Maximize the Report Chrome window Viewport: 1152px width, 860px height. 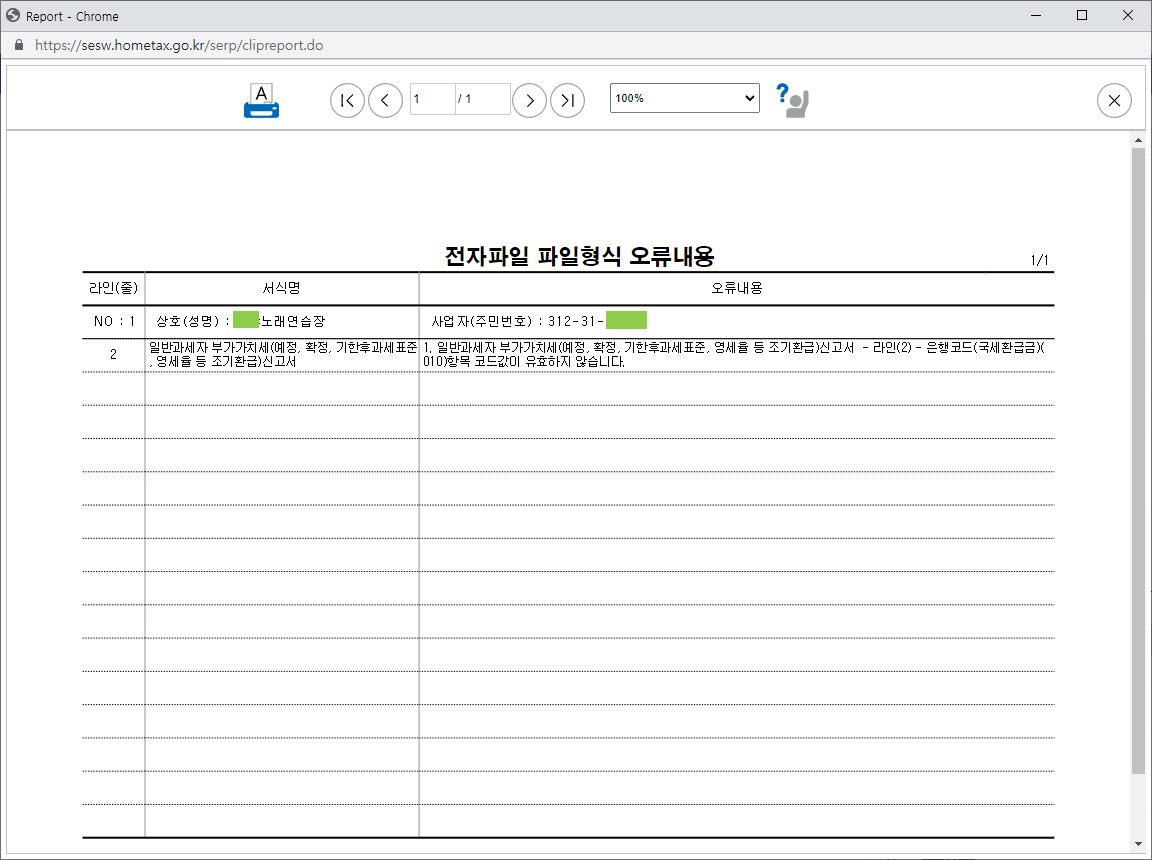(1081, 15)
